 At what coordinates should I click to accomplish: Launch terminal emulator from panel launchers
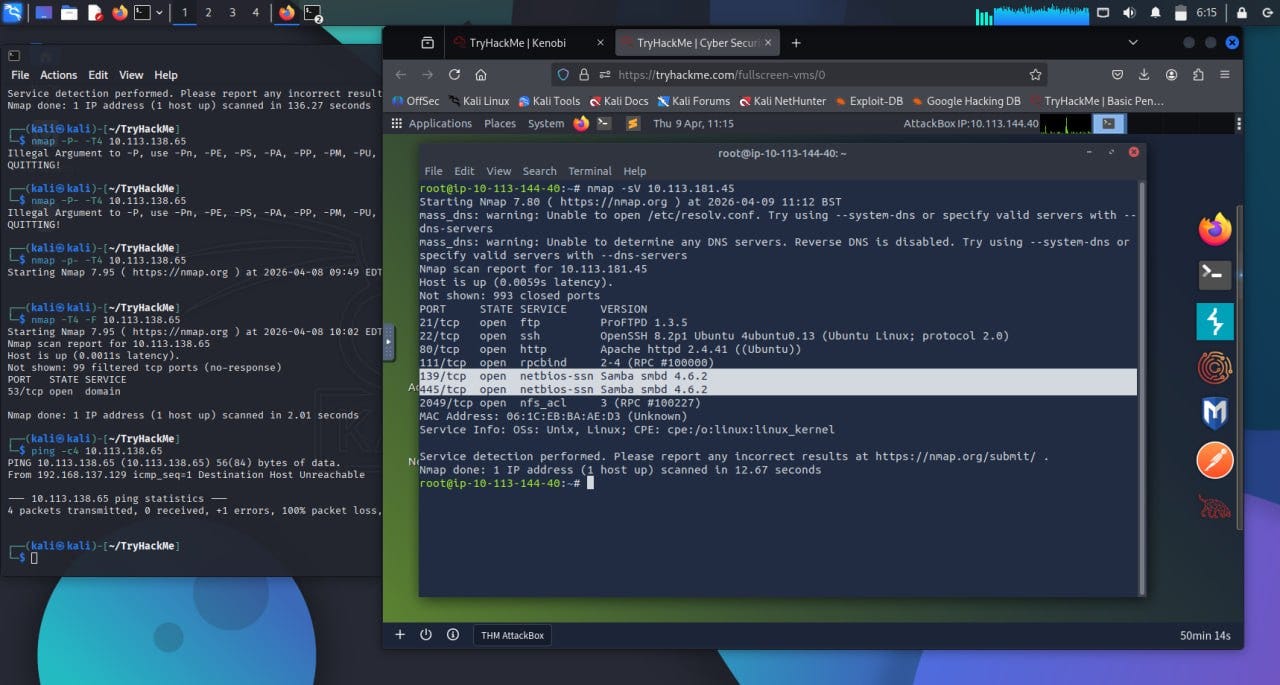click(143, 13)
